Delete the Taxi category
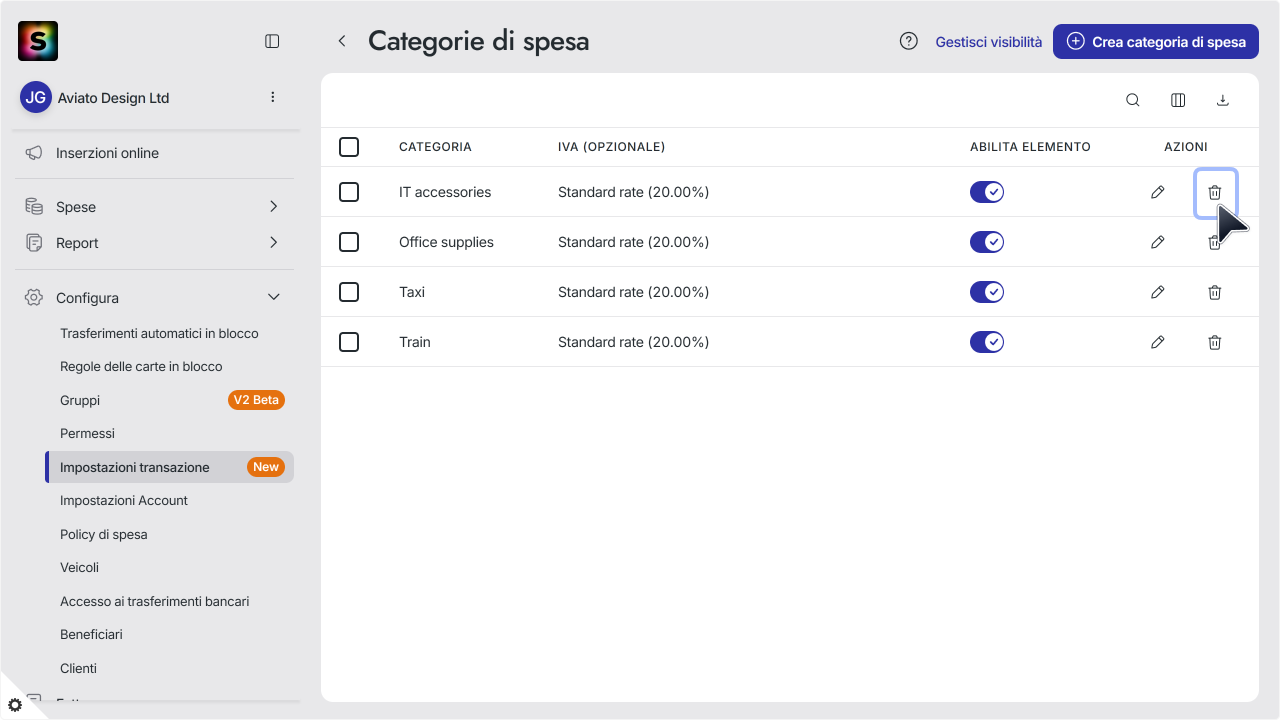1280x720 pixels. pos(1215,292)
